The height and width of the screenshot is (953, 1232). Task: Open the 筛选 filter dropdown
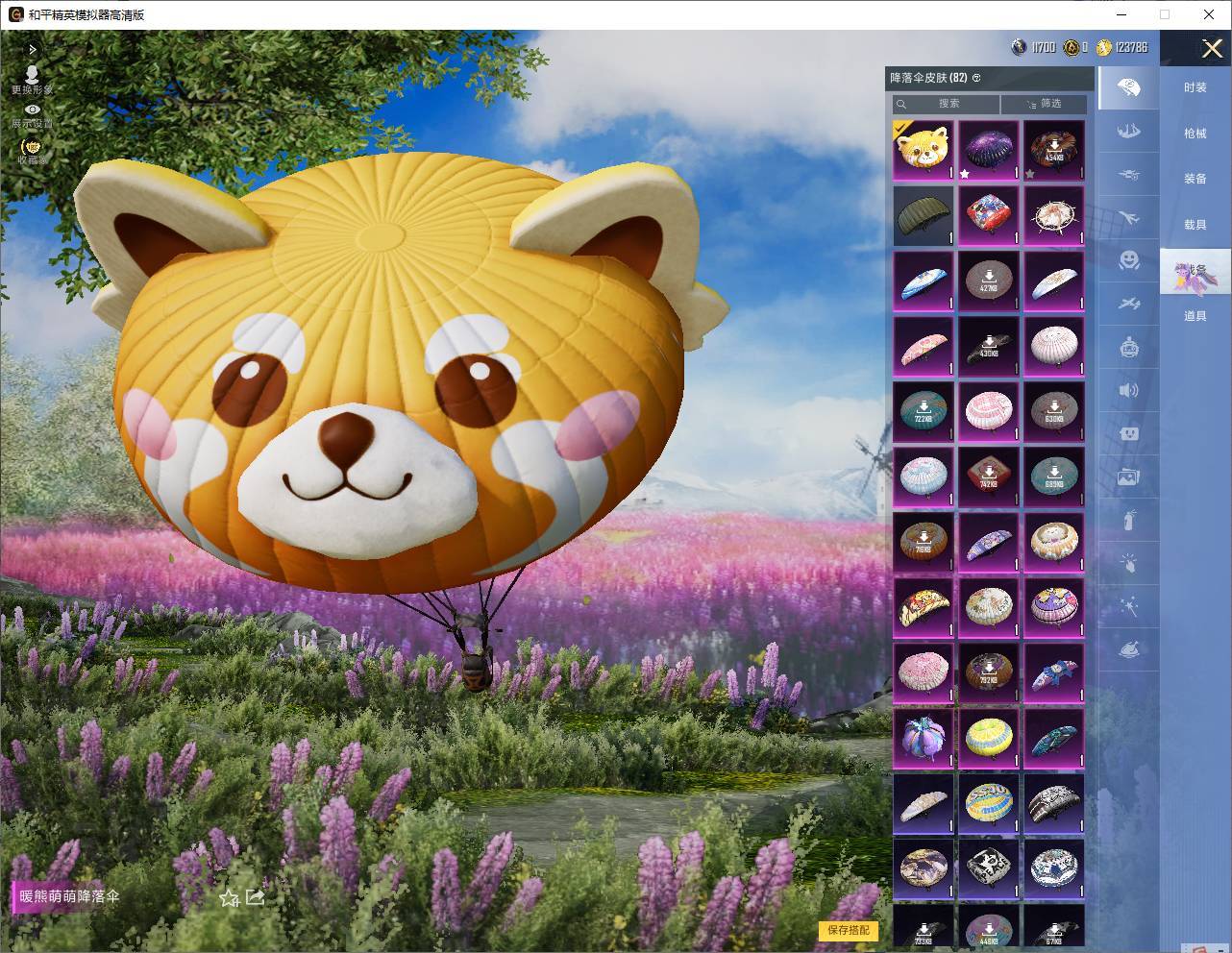pos(1044,104)
